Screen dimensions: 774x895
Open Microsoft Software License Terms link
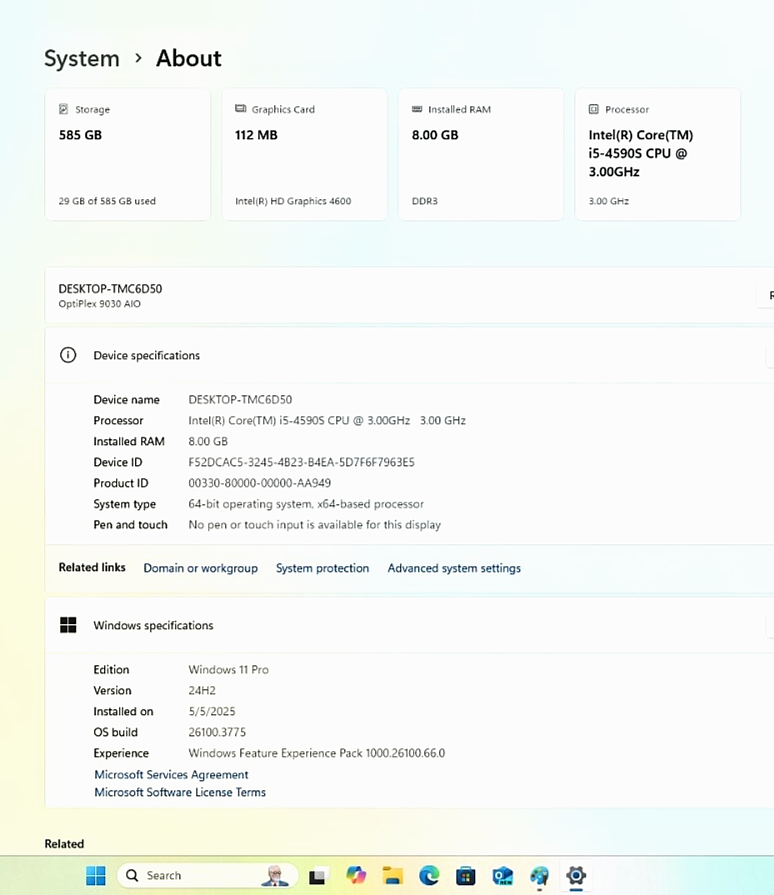point(180,792)
